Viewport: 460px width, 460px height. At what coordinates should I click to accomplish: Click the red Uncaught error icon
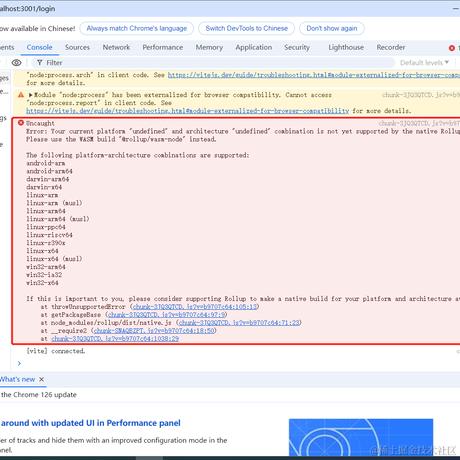21,123
